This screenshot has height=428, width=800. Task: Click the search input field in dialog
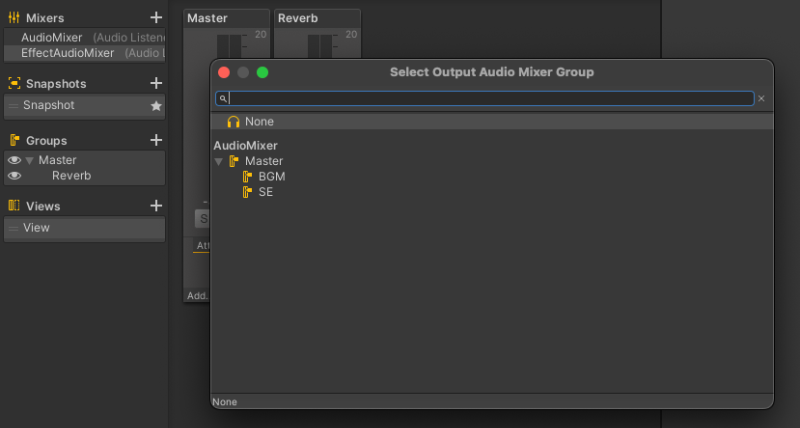tap(490, 98)
